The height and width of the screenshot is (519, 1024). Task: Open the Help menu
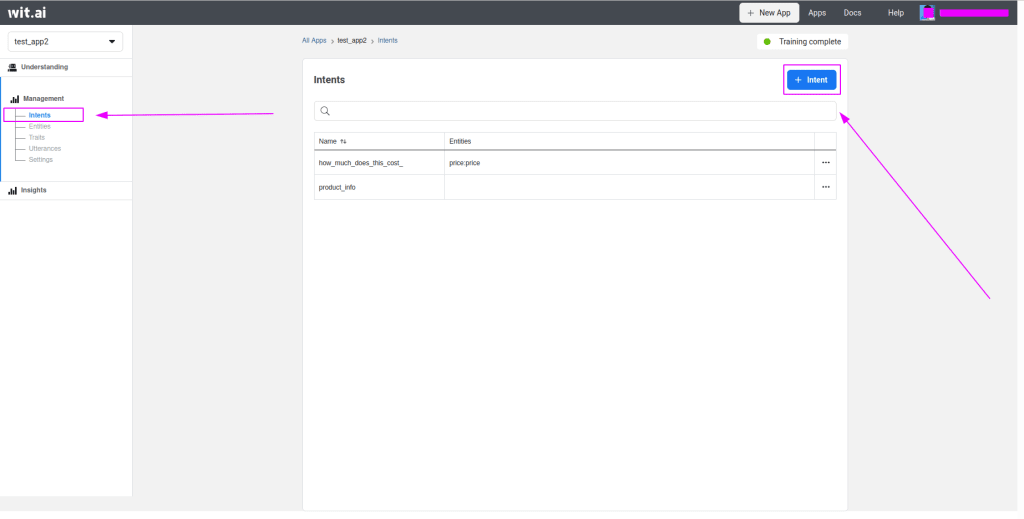[x=896, y=12]
